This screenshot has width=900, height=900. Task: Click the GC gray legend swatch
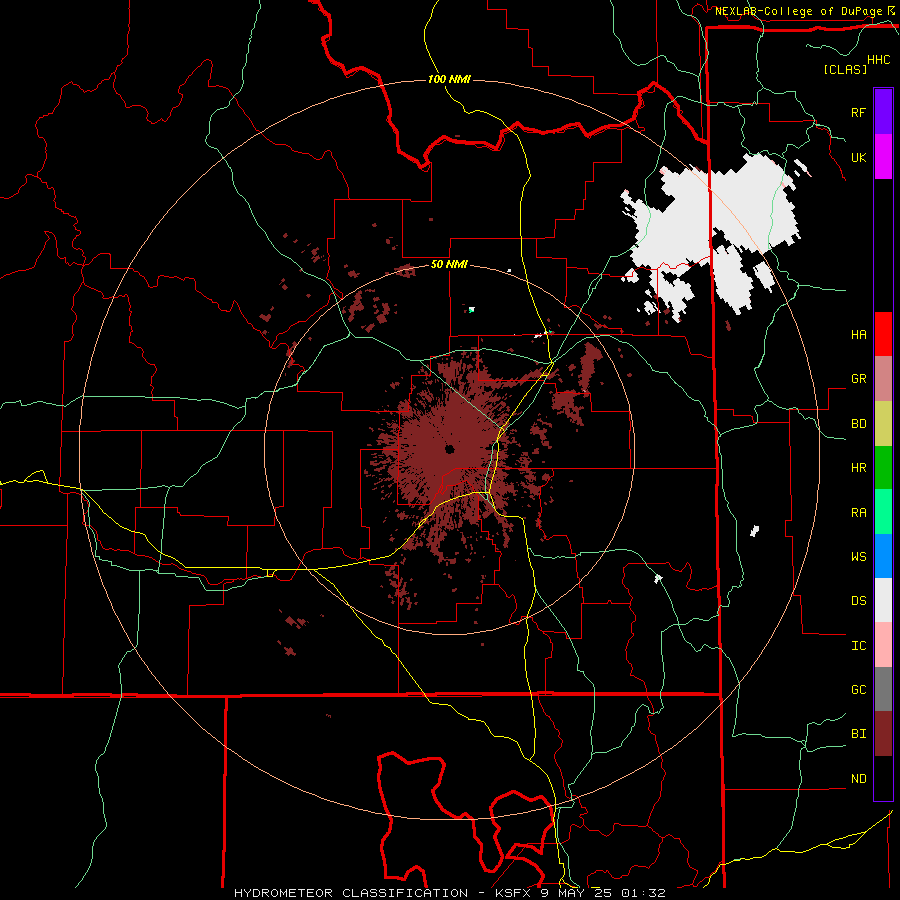pyautogui.click(x=883, y=689)
